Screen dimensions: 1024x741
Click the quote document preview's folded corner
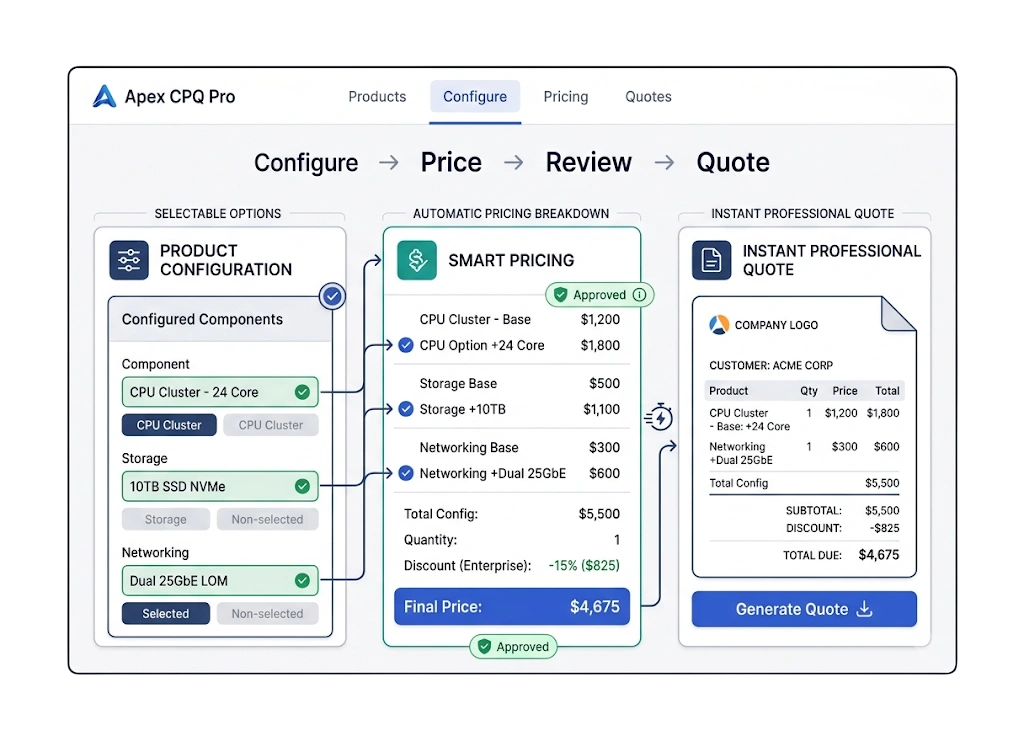coord(898,313)
